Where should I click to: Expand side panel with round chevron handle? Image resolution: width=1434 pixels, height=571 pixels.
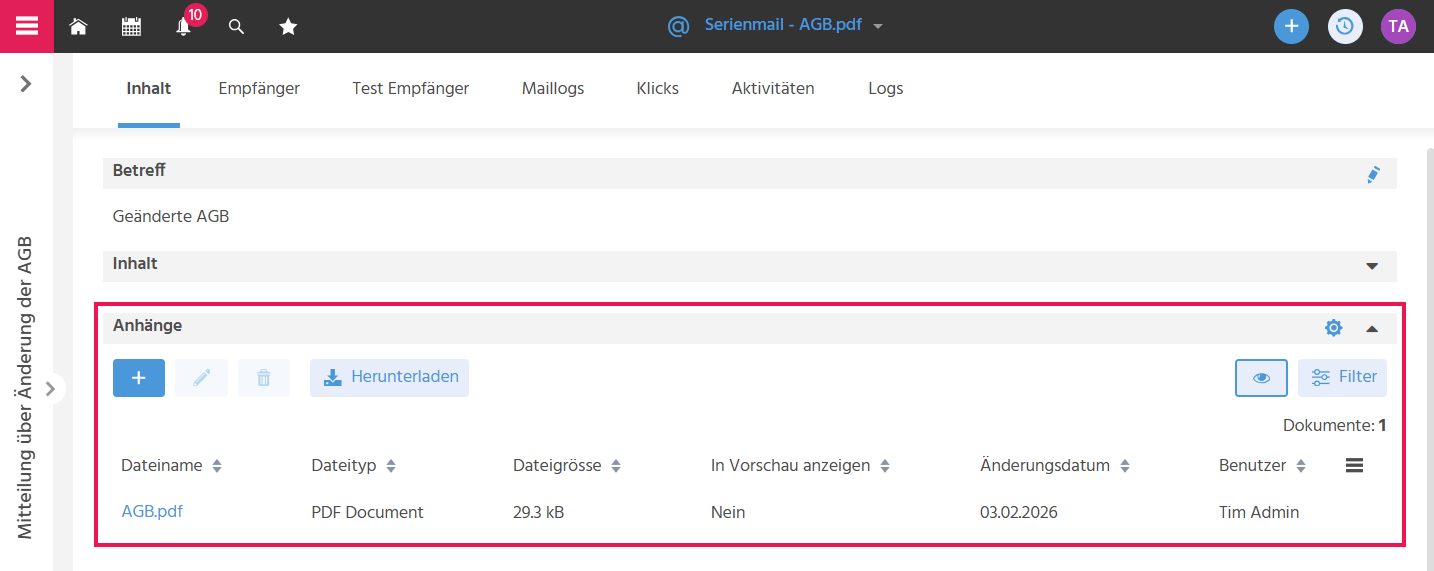tap(50, 389)
